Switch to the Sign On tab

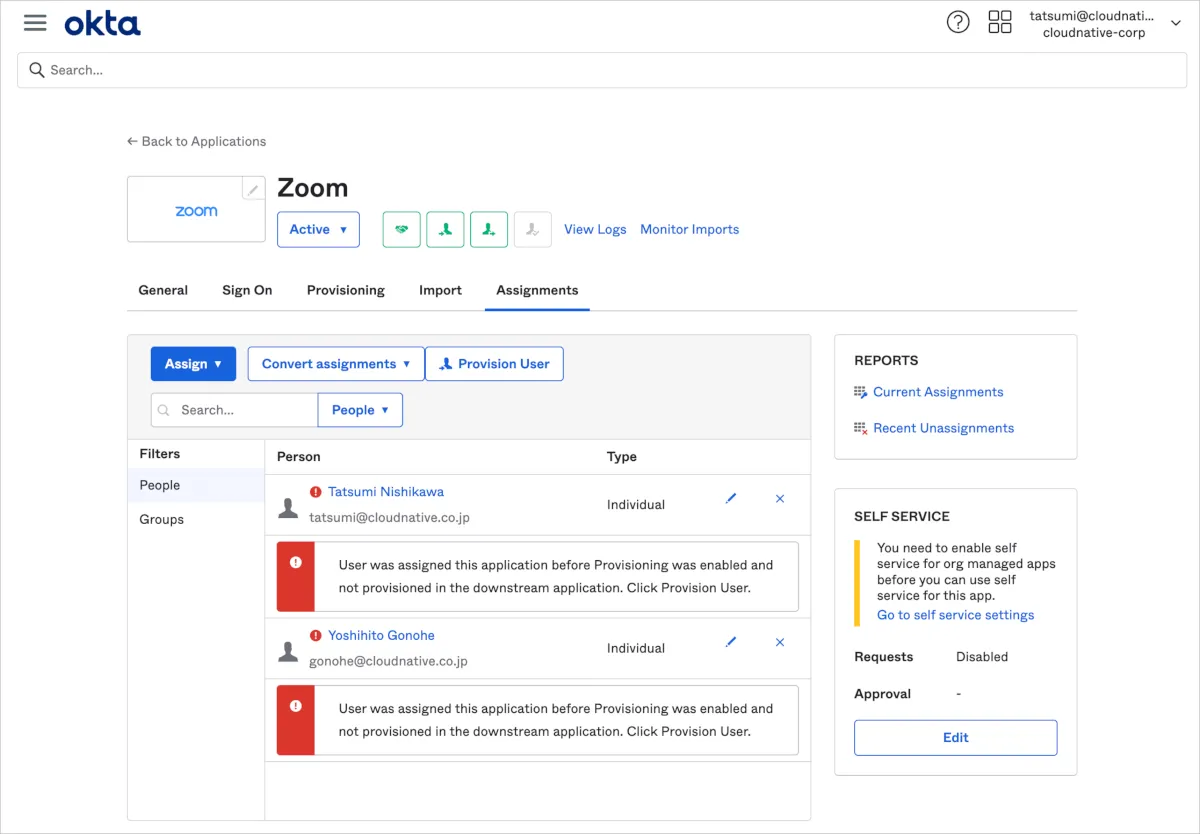[247, 290]
